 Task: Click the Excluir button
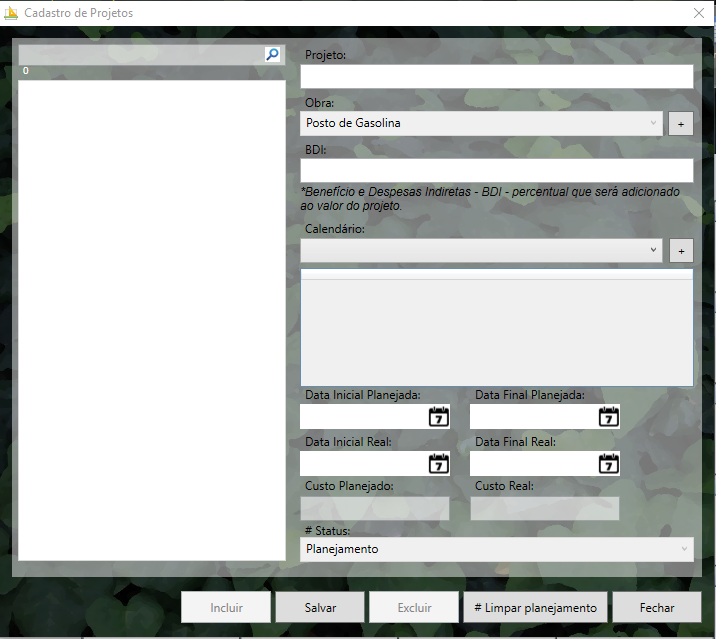414,607
